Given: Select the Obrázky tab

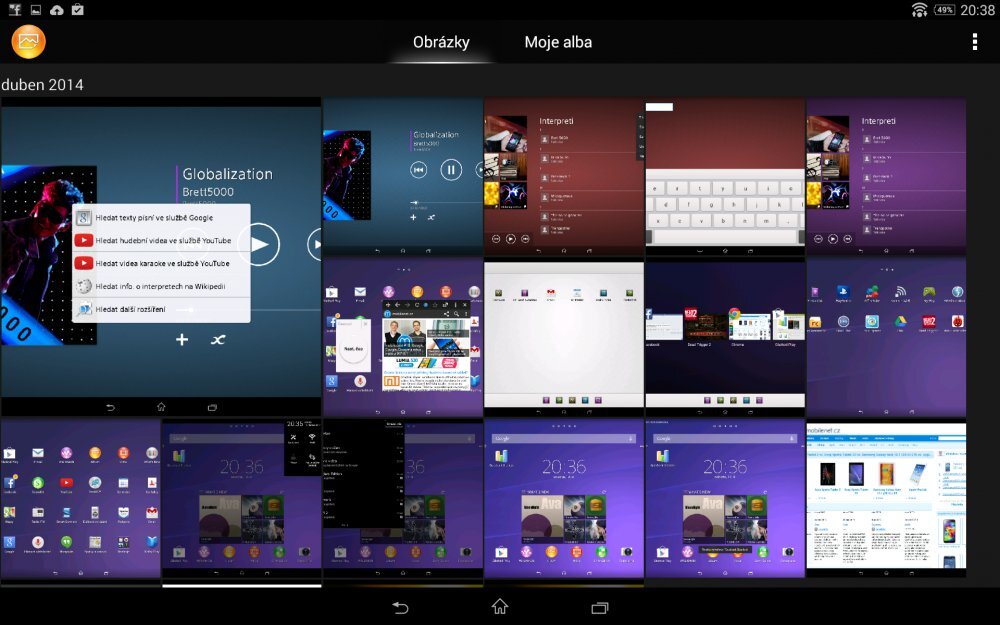Looking at the screenshot, I should (443, 42).
